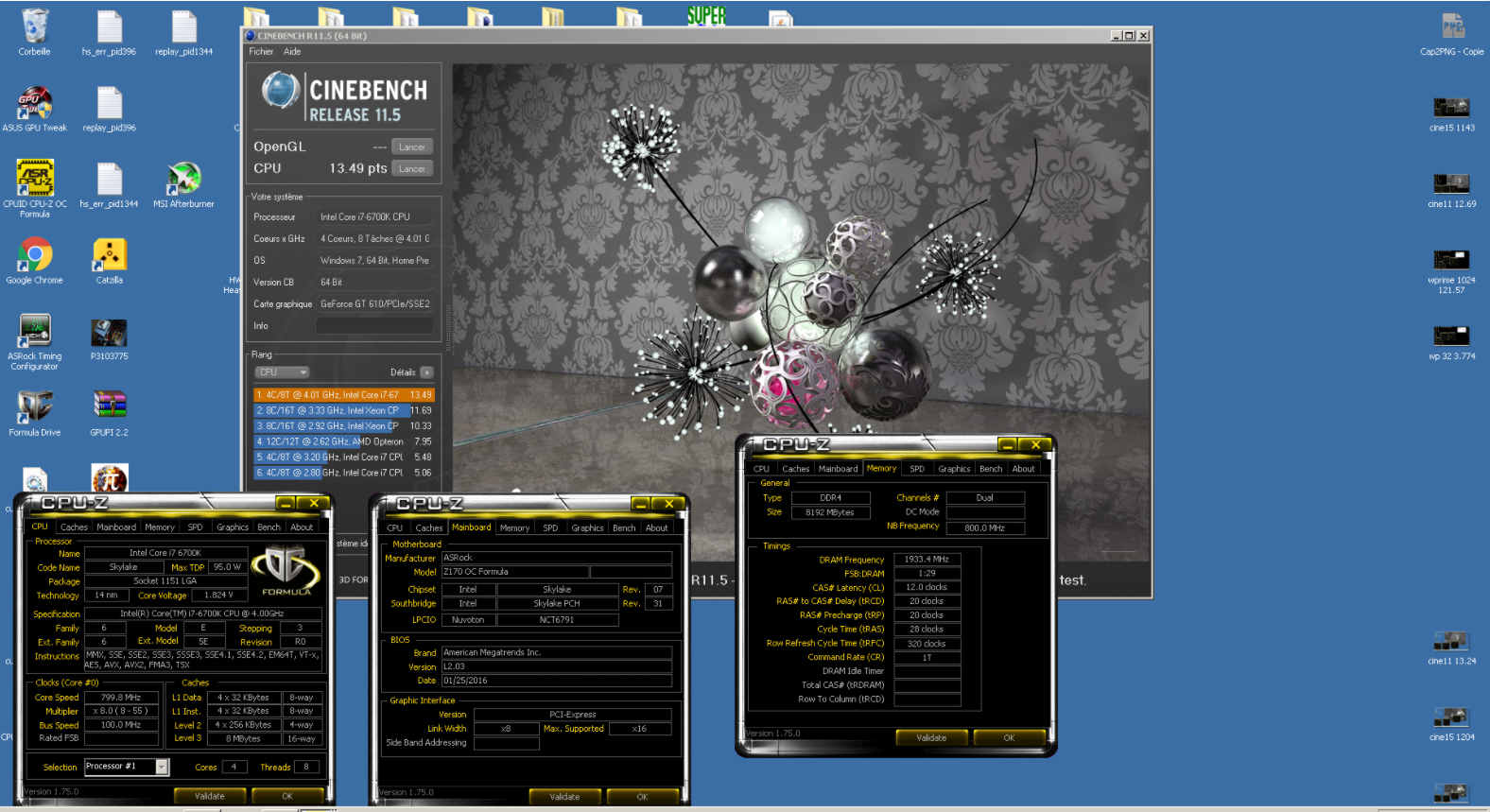Viewport: 1490px width, 812px height.
Task: Click Validate in left CPU-Z window
Action: (x=210, y=796)
